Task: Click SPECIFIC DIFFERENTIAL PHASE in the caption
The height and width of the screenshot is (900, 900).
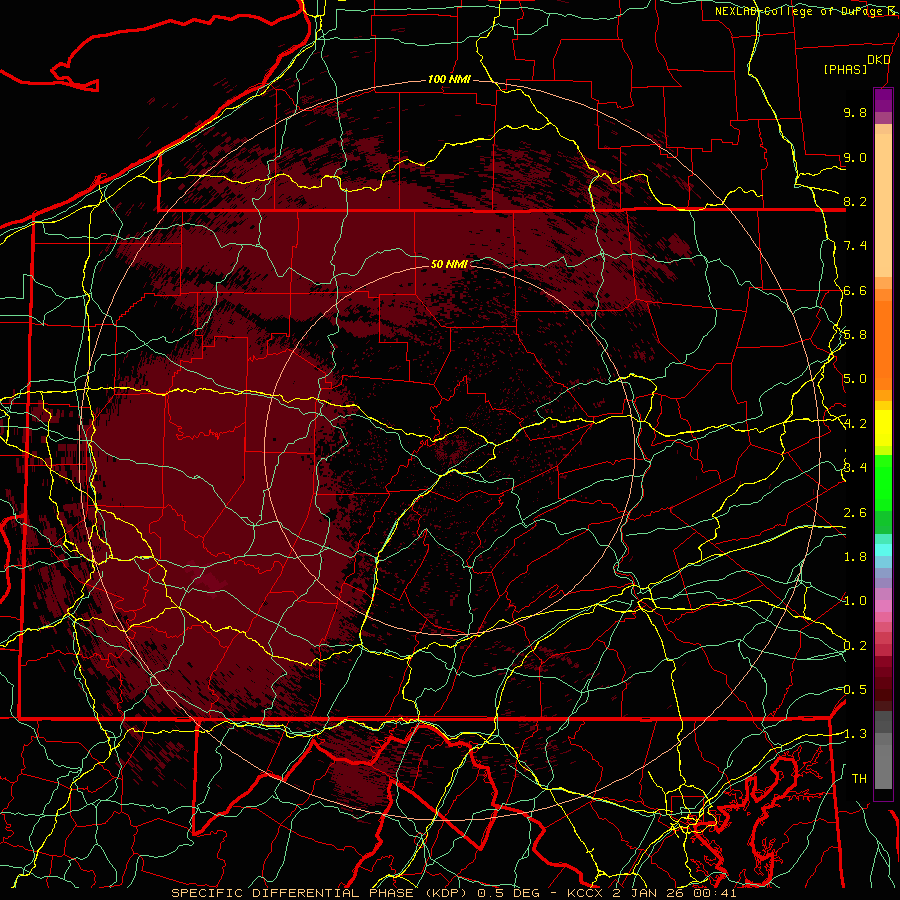Action: pos(292,893)
